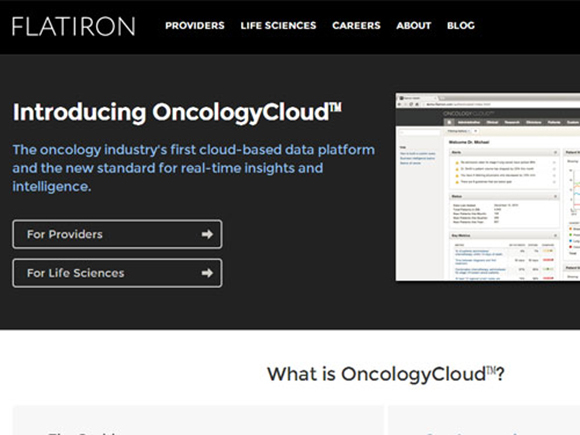This screenshot has height=435, width=580.
Task: Go to the Careers page
Action: pos(356,26)
